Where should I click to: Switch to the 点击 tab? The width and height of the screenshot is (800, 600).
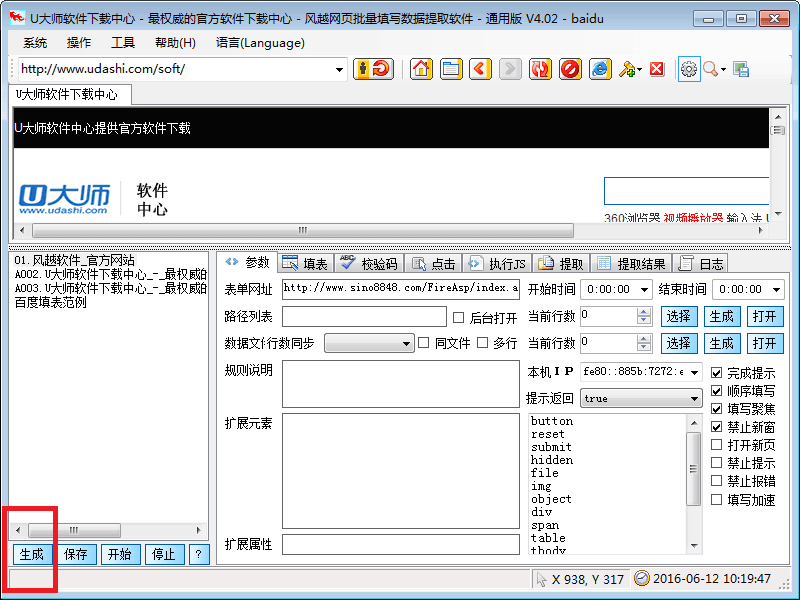[433, 264]
